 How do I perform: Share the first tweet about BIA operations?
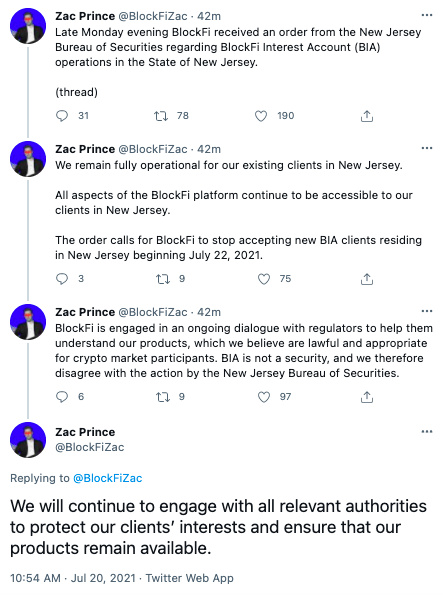(367, 116)
